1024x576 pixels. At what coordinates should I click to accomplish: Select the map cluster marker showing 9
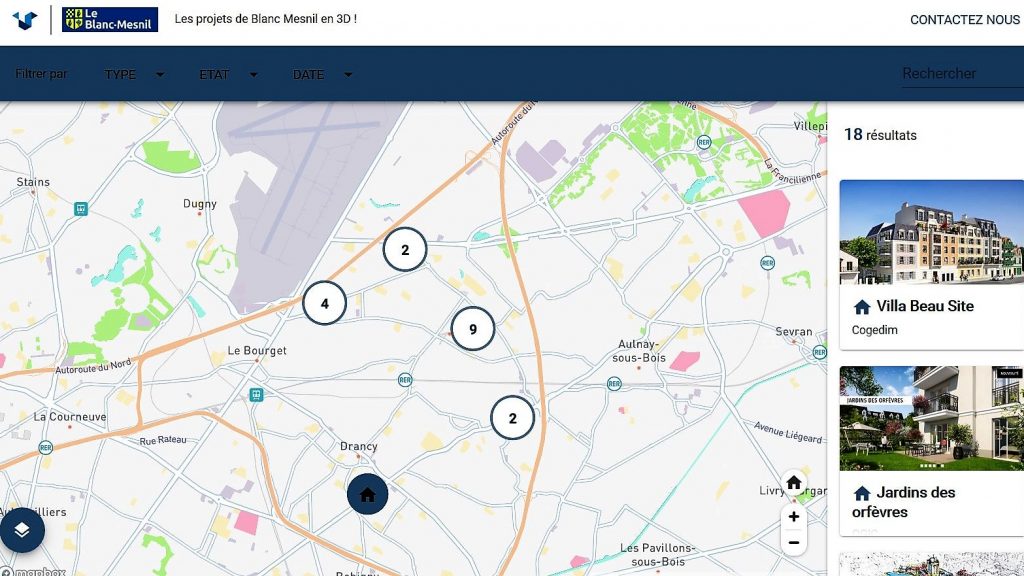click(473, 328)
